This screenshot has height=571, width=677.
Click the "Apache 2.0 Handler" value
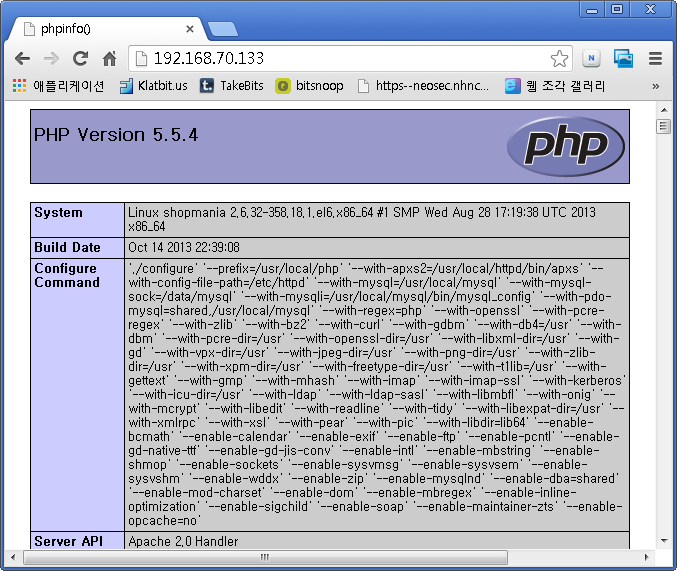pos(183,541)
